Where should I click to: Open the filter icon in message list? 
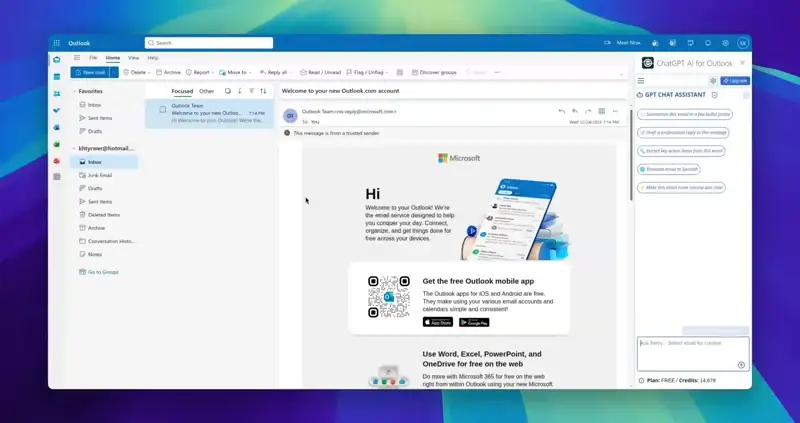coord(251,91)
